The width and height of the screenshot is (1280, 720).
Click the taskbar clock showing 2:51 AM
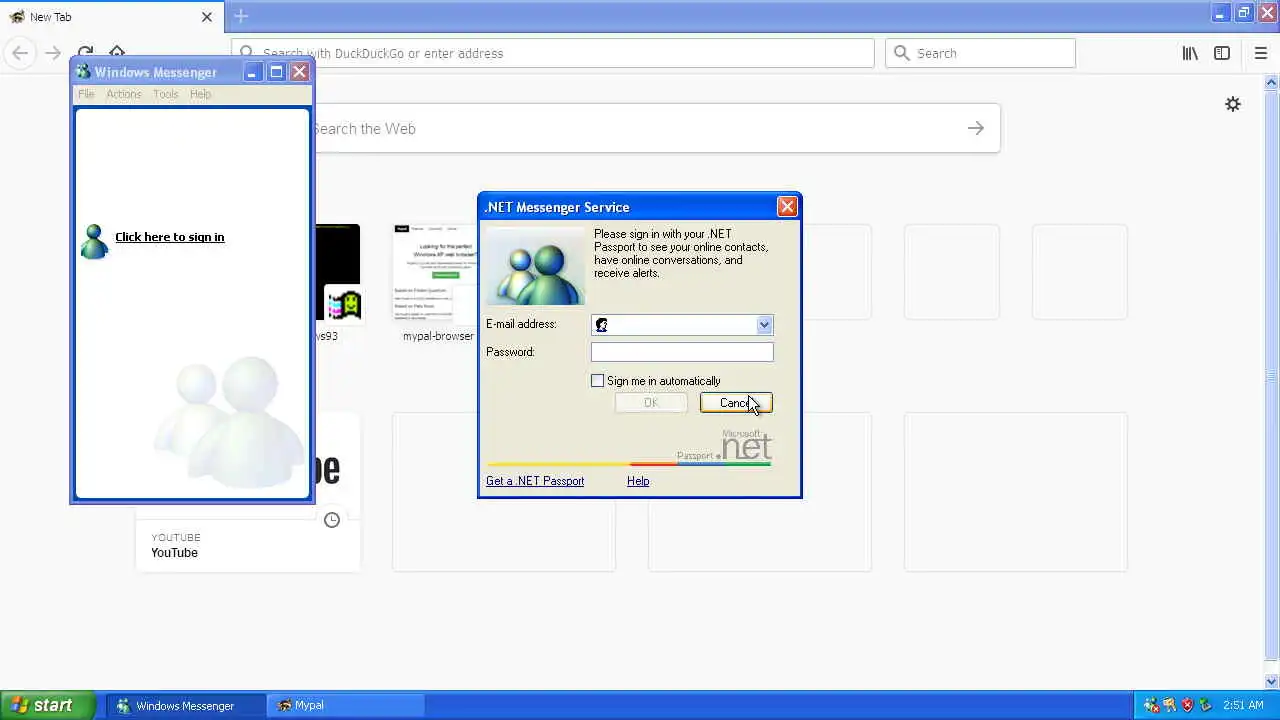coord(1243,705)
